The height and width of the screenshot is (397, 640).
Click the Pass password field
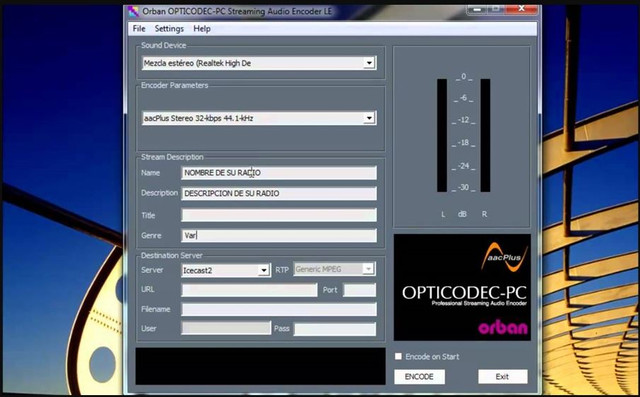(x=335, y=329)
